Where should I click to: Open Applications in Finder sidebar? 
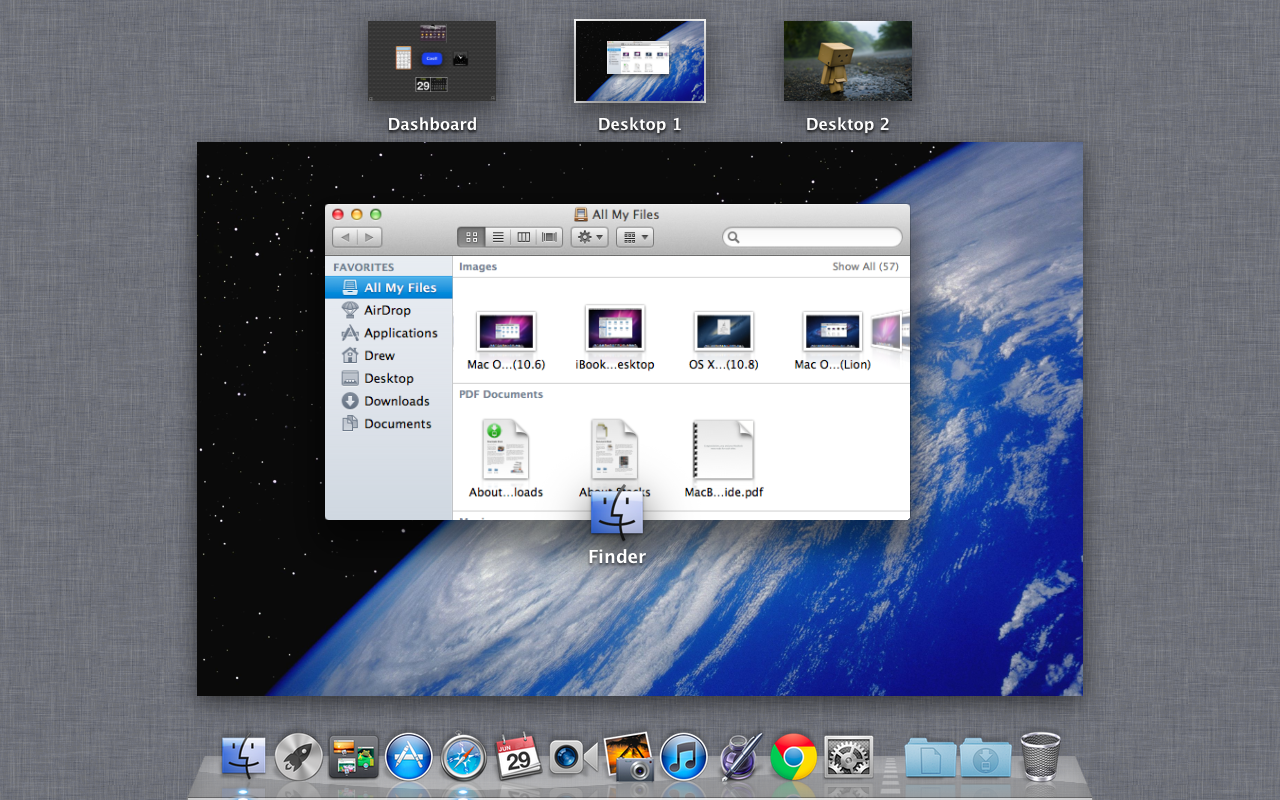(389, 333)
